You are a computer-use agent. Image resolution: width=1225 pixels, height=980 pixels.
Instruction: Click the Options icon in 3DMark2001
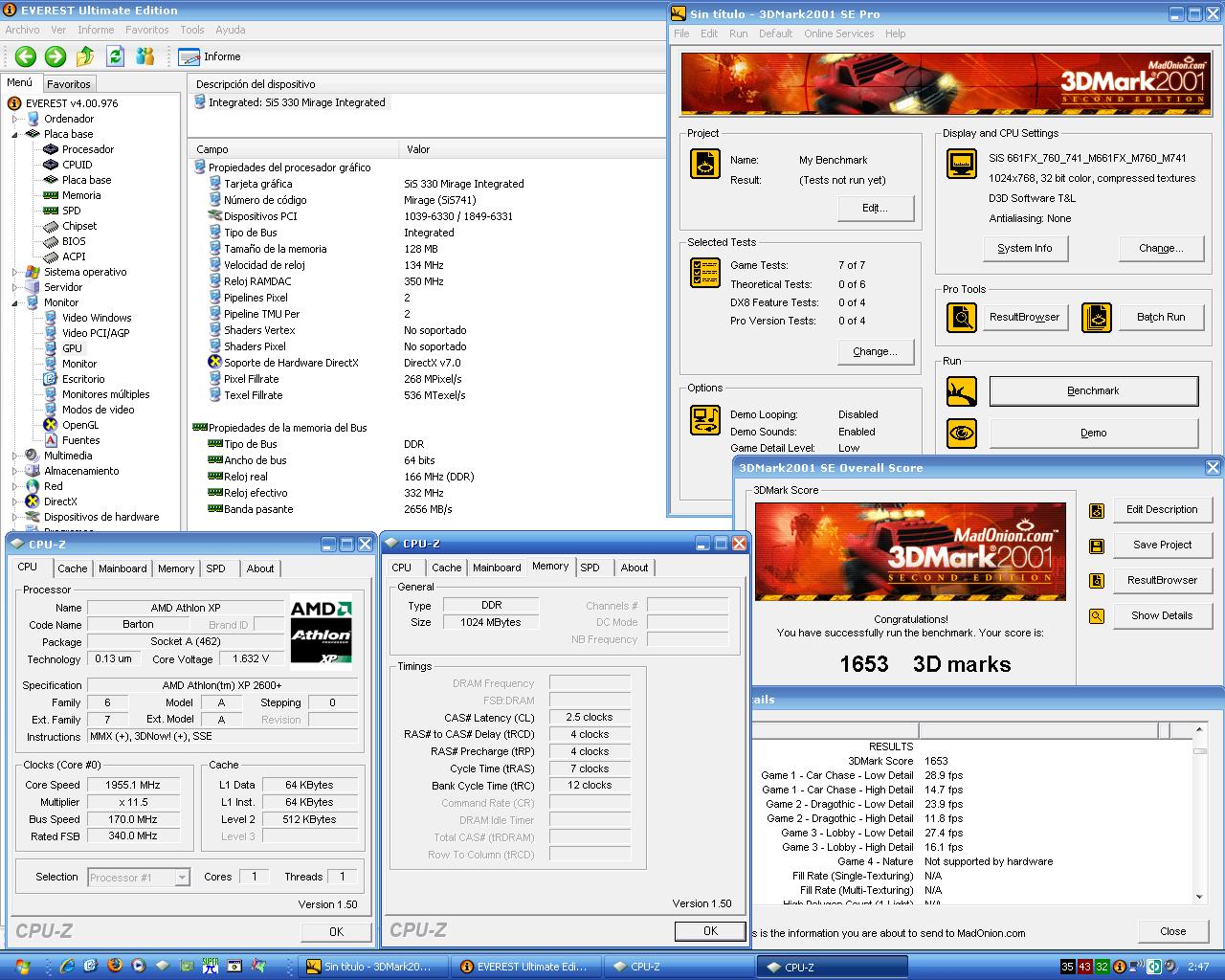point(705,419)
